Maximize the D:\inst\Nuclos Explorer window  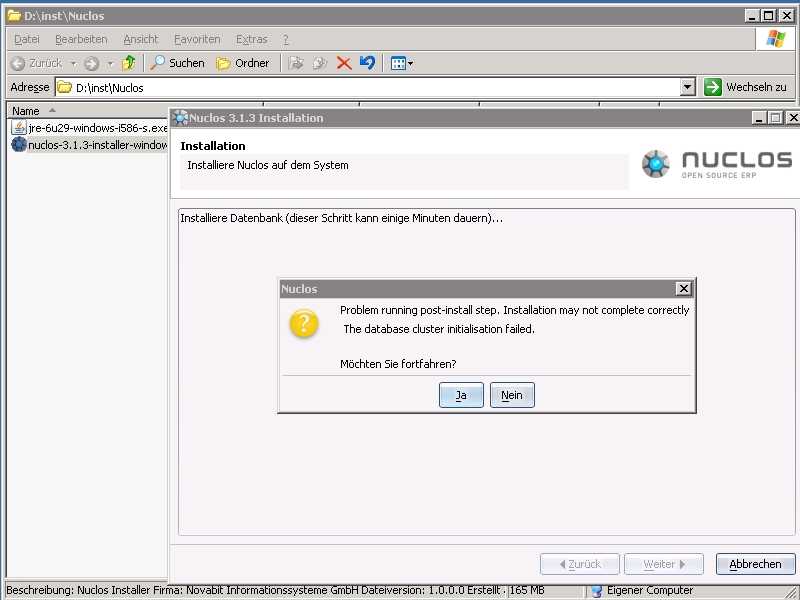click(x=768, y=16)
